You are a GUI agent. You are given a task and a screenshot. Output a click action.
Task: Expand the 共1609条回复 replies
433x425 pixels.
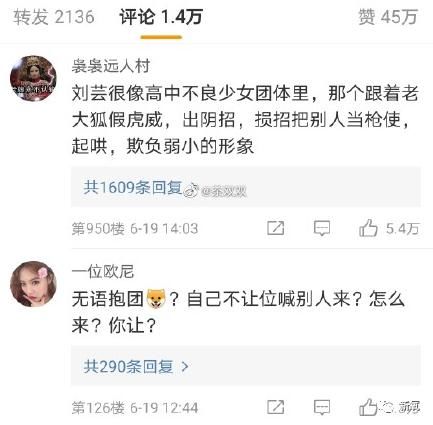coord(133,187)
